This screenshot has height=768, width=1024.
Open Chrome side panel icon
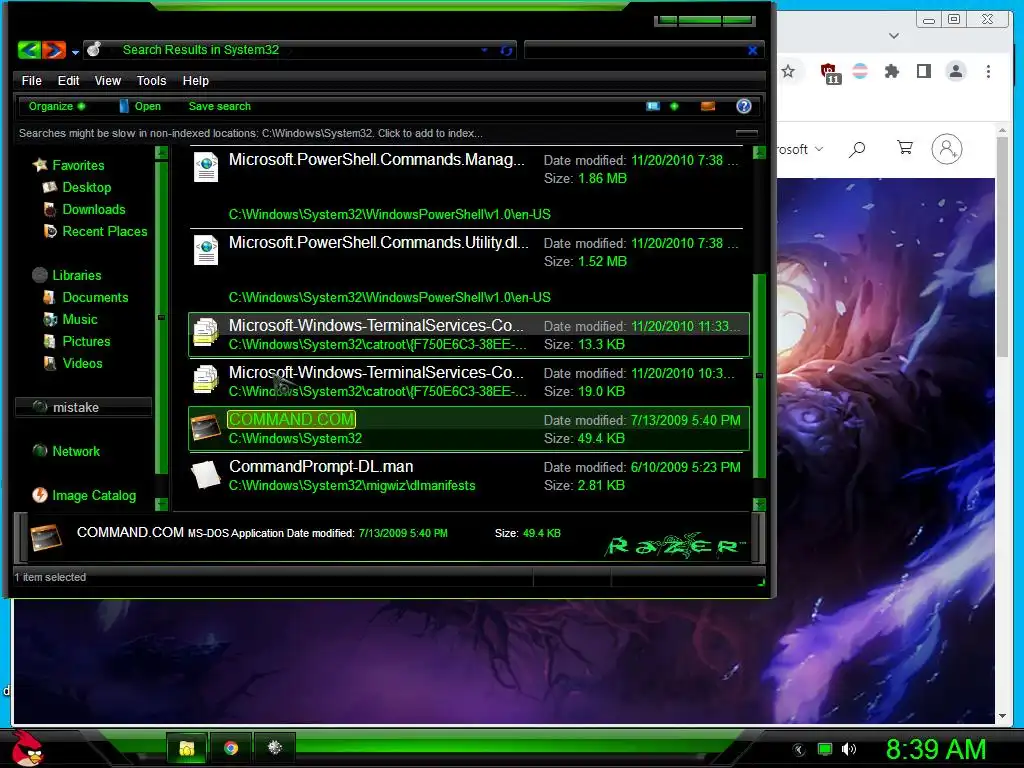tap(923, 71)
